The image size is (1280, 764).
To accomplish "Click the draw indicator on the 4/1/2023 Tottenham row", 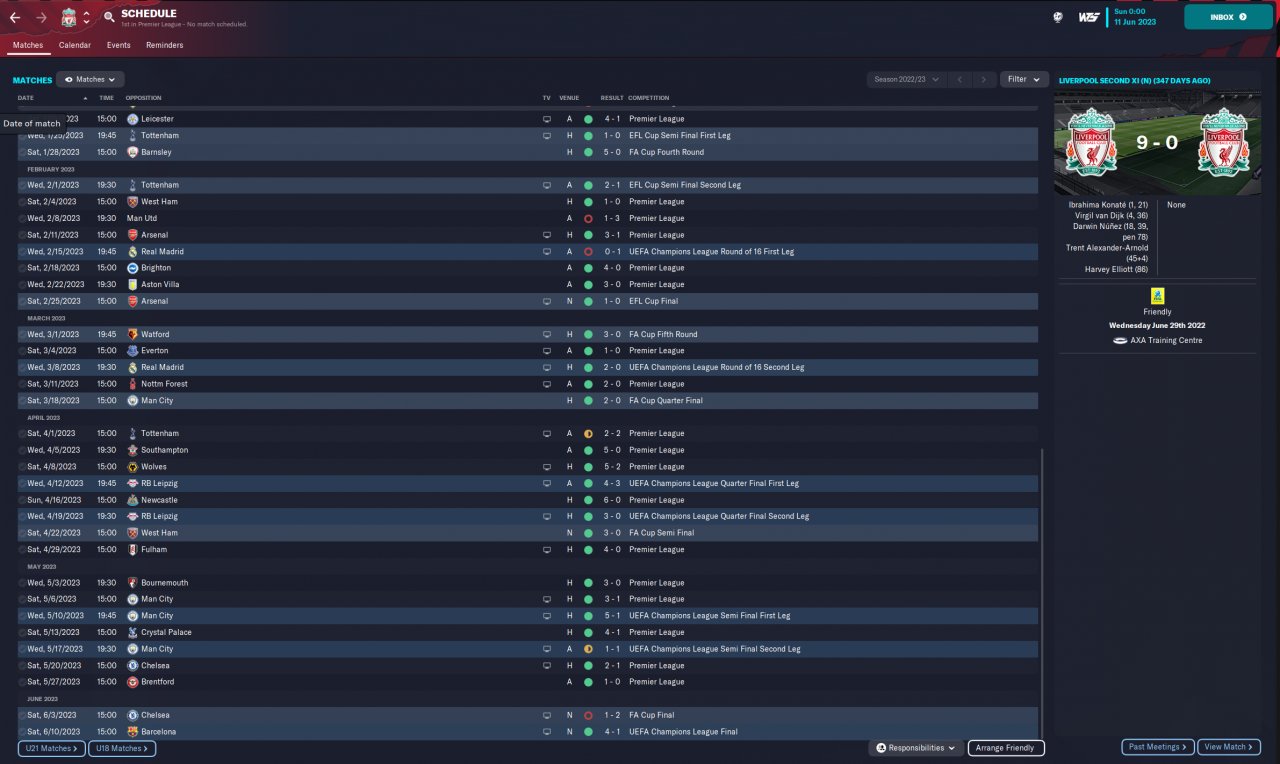I will 588,434.
